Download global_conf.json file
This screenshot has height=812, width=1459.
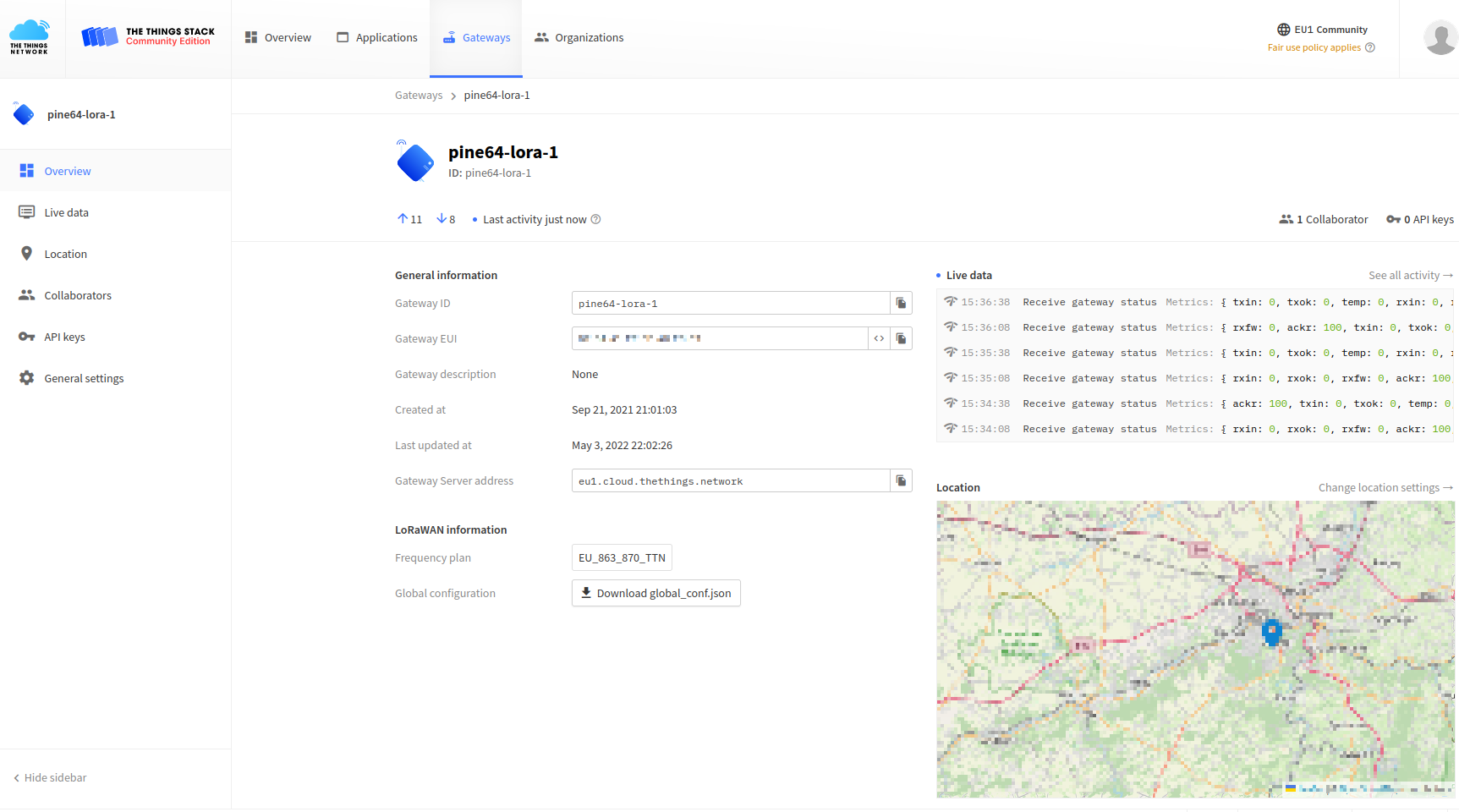[x=656, y=593]
